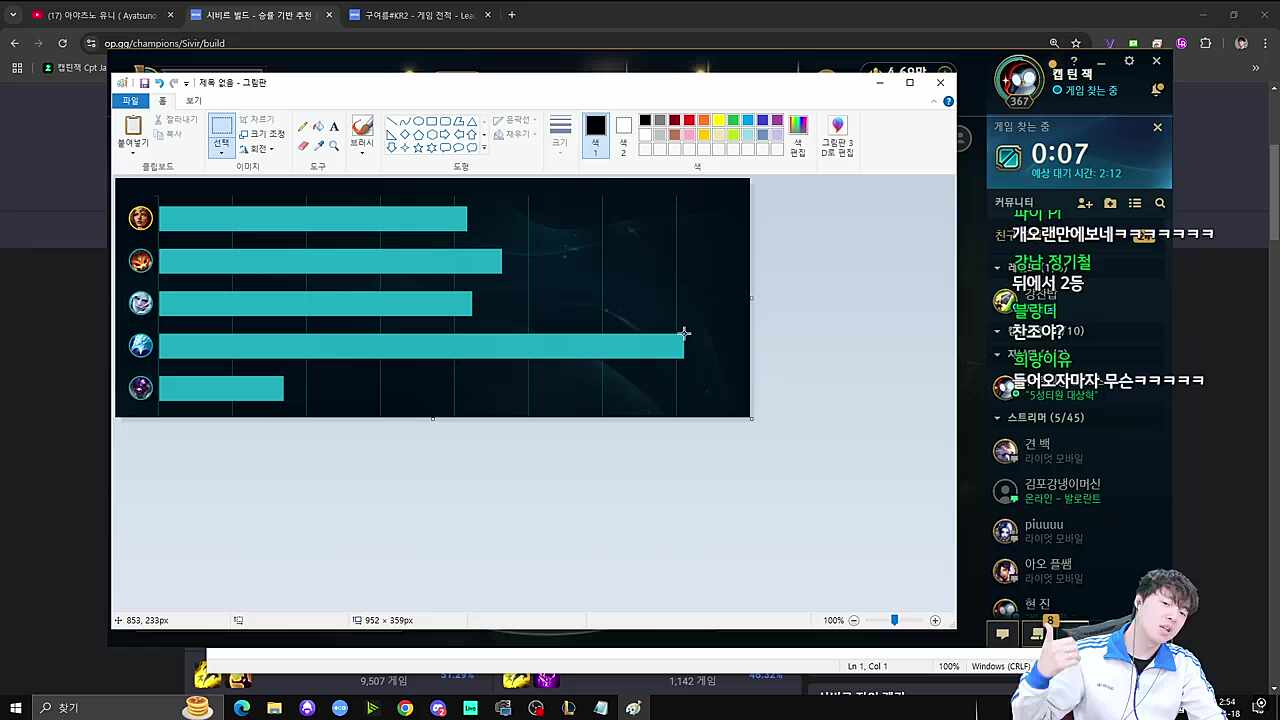Switch to the 구여름#KR2 Chrome tab
1280x720 pixels.
click(418, 15)
